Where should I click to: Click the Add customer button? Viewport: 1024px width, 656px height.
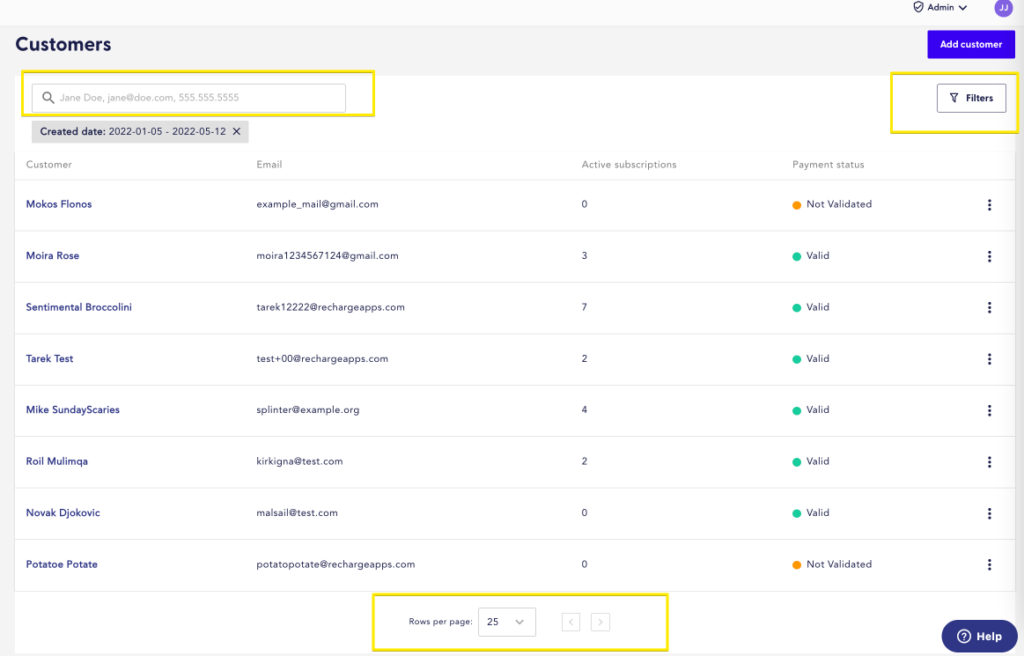(970, 45)
